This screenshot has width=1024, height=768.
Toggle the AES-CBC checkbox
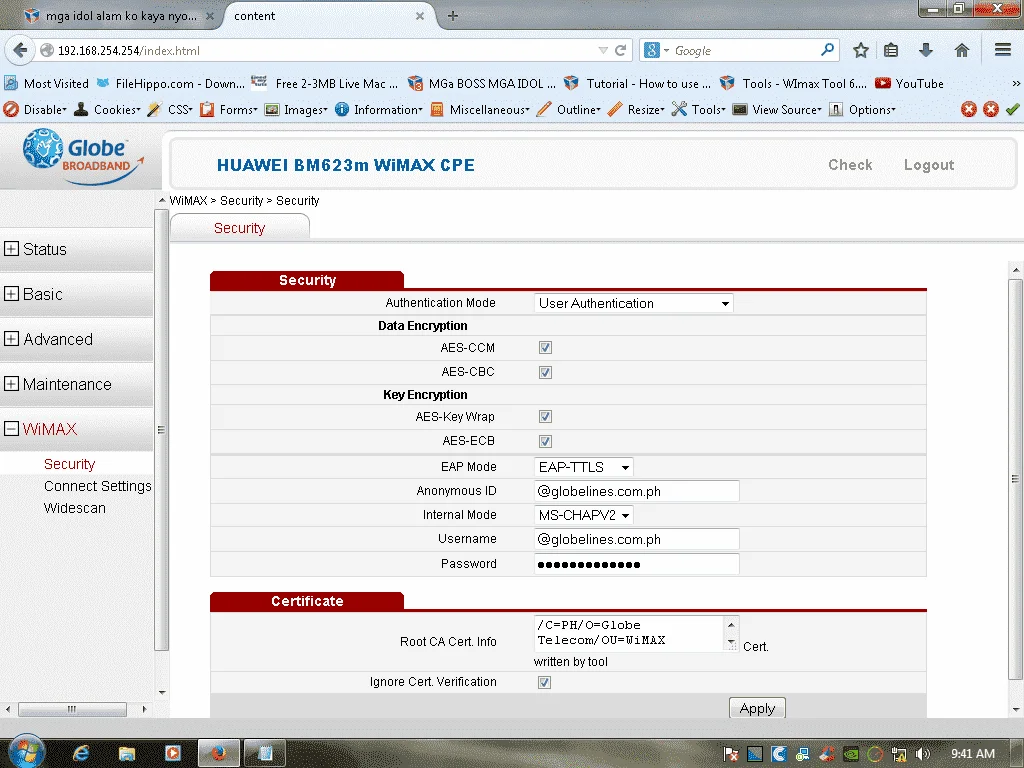click(545, 372)
